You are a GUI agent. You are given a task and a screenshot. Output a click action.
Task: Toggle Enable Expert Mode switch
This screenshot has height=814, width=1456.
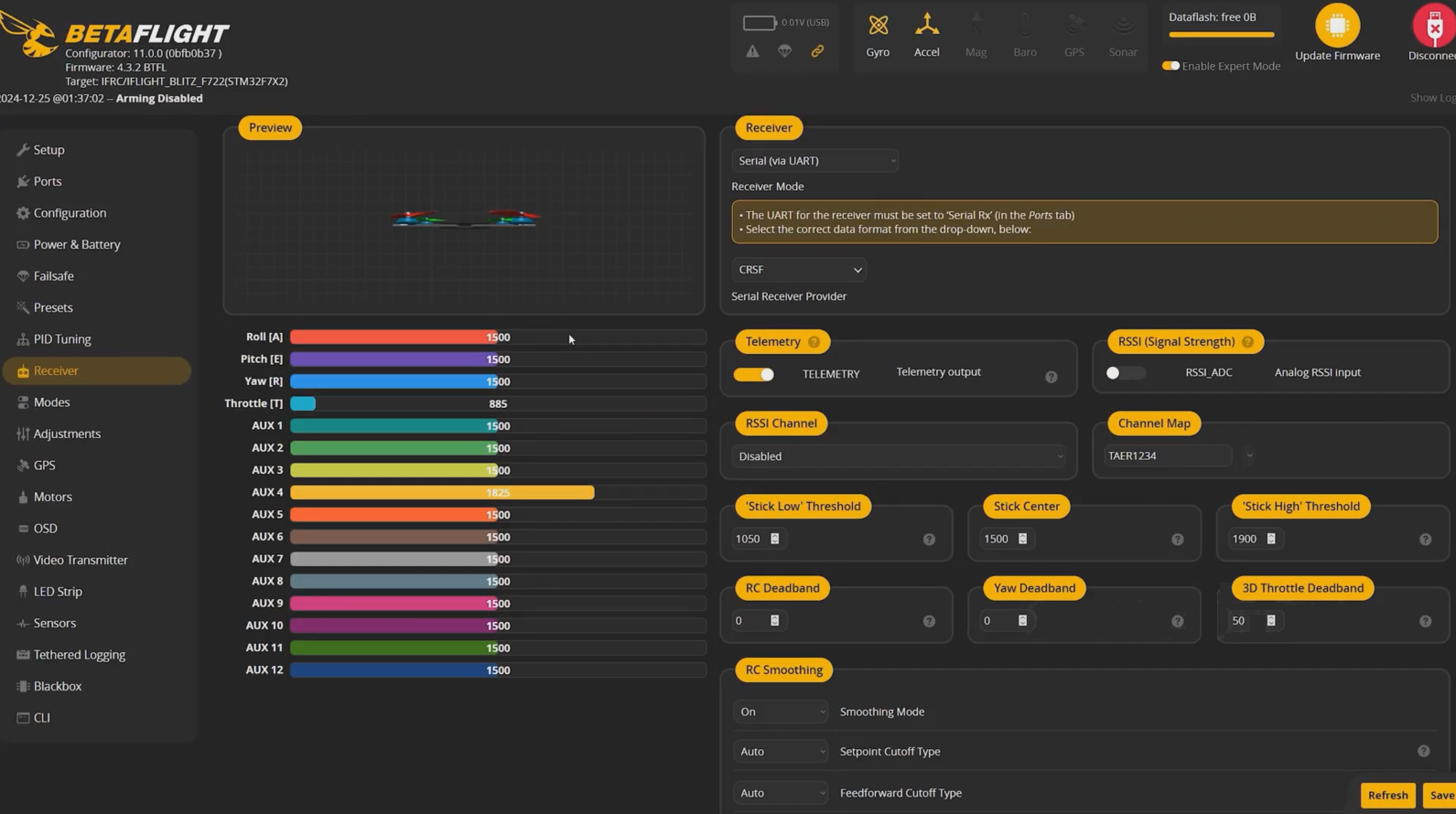(1170, 66)
